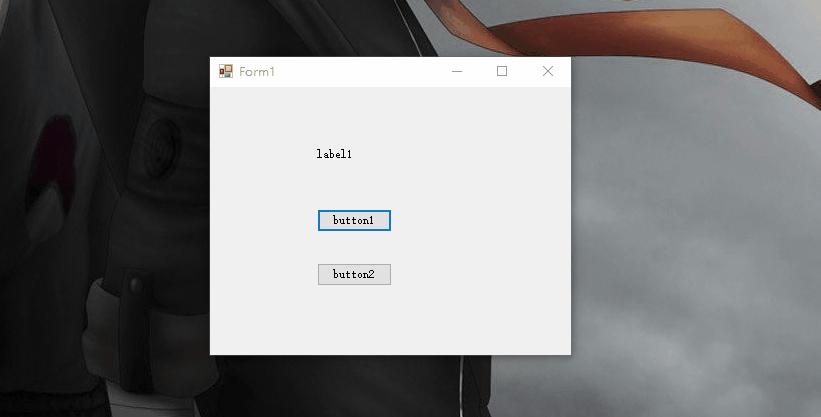Click the Form1 window icon in title bar
The image size is (821, 417).
[x=226, y=71]
